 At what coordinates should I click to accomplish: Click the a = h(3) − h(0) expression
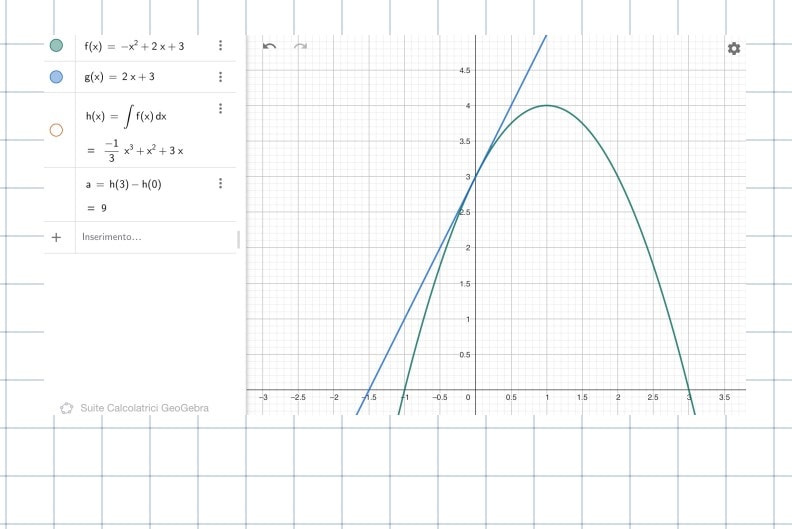pyautogui.click(x=122, y=183)
